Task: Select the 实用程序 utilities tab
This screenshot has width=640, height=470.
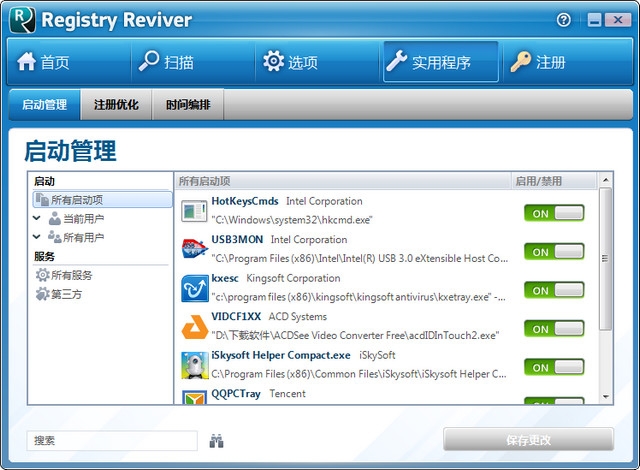Action: (441, 62)
